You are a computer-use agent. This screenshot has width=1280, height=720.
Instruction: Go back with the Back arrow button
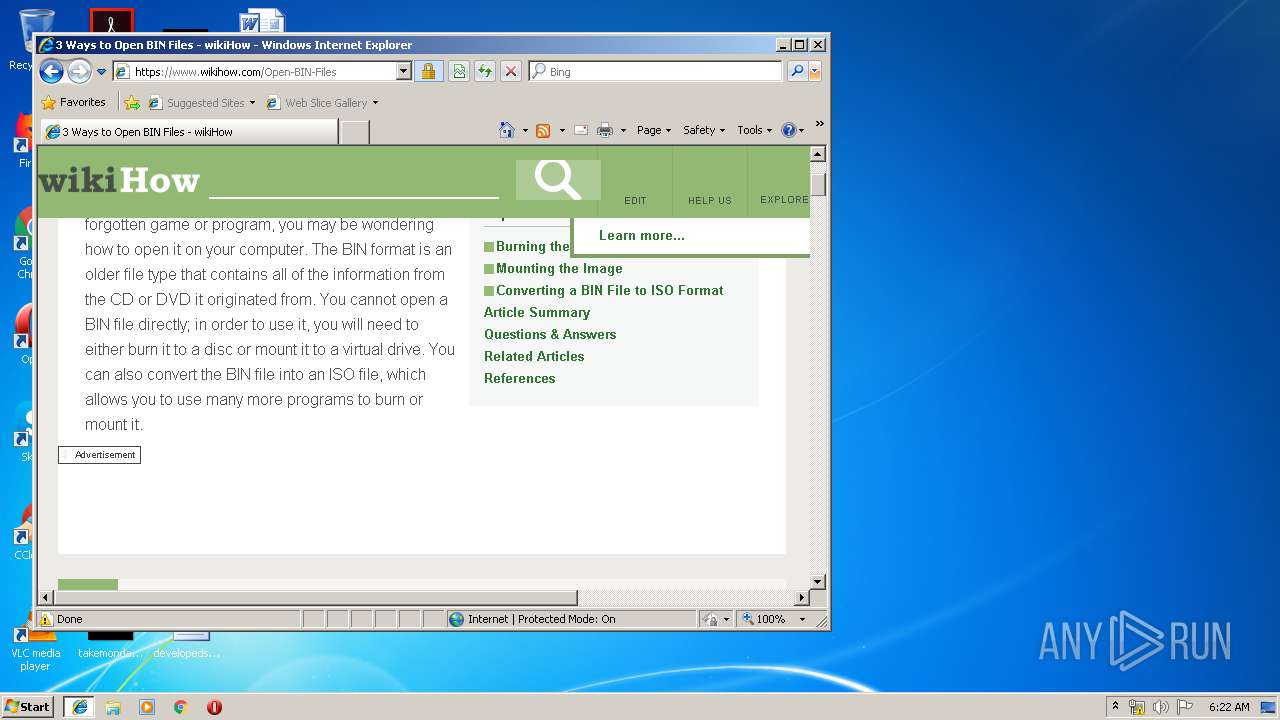(51, 71)
